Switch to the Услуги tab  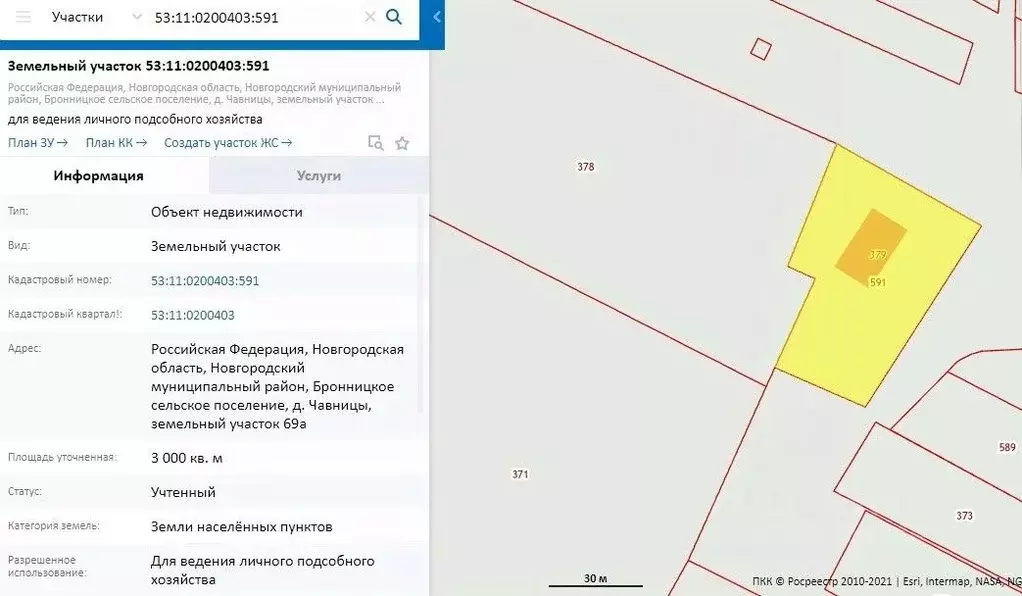coord(317,175)
